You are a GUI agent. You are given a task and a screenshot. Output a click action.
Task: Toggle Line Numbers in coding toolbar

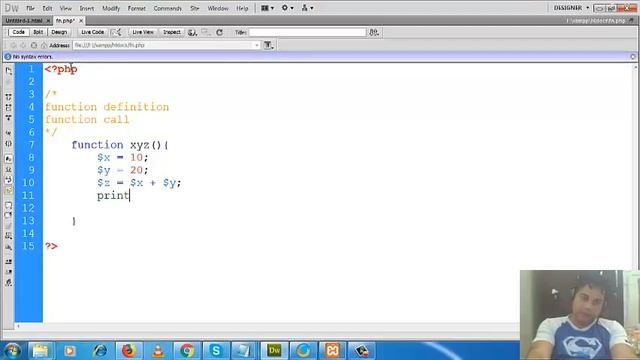point(9,159)
